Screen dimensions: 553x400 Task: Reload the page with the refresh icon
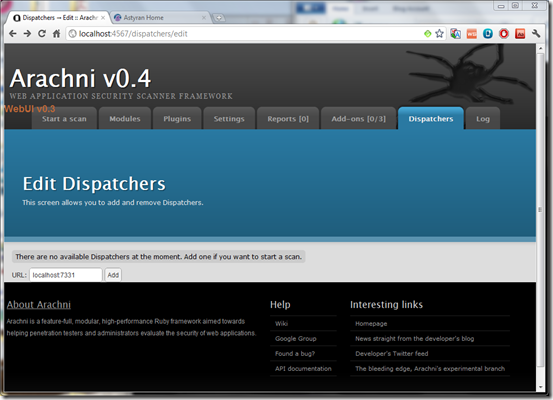click(x=42, y=34)
